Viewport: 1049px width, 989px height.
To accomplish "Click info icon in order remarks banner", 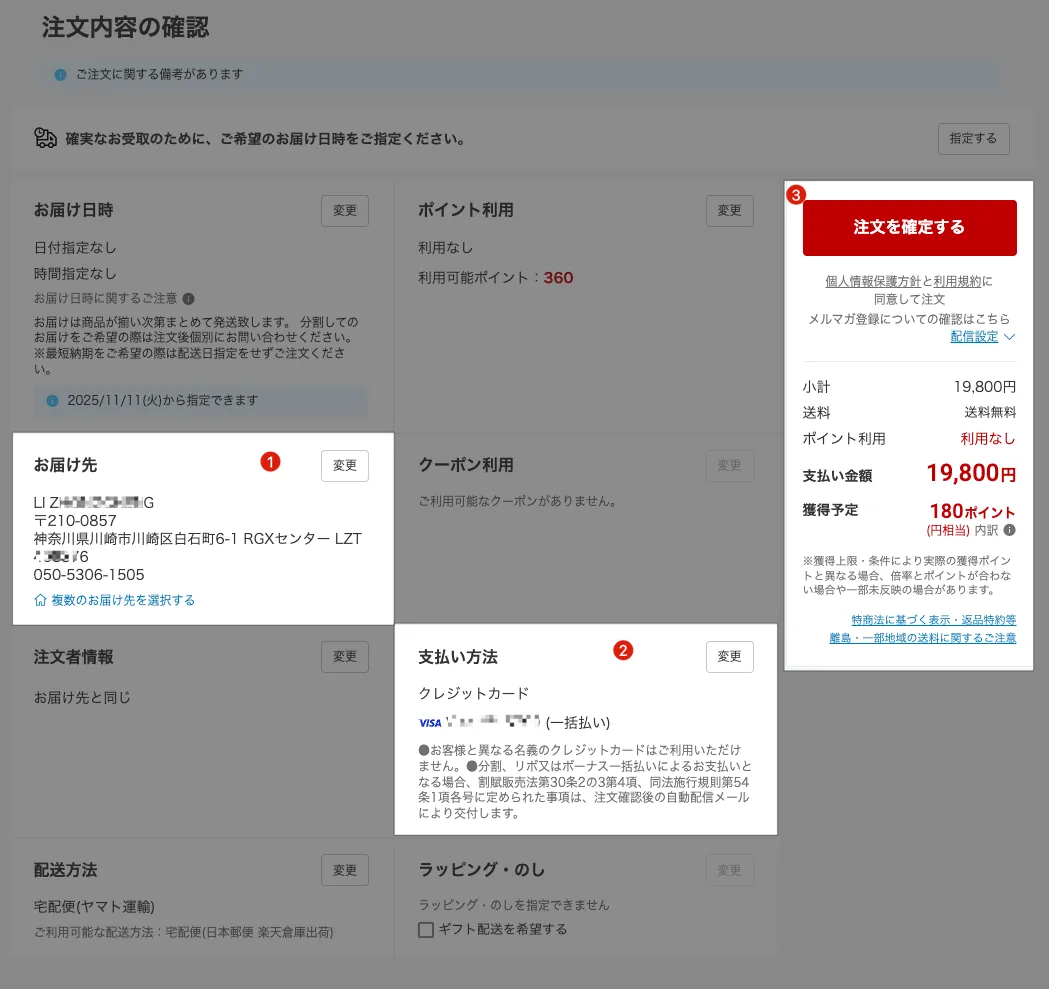I will coord(61,74).
